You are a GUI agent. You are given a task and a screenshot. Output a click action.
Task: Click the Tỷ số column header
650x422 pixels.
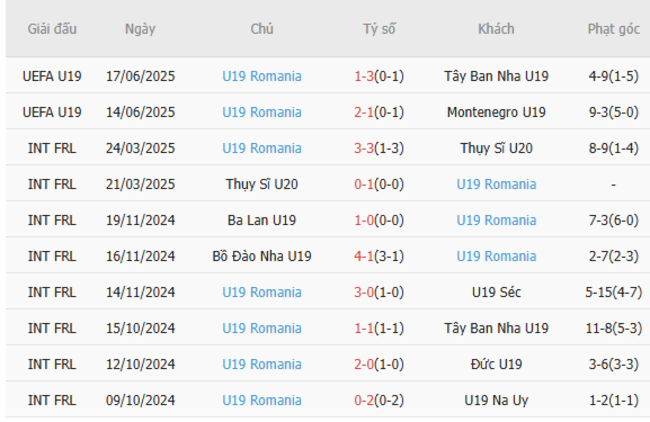379,29
